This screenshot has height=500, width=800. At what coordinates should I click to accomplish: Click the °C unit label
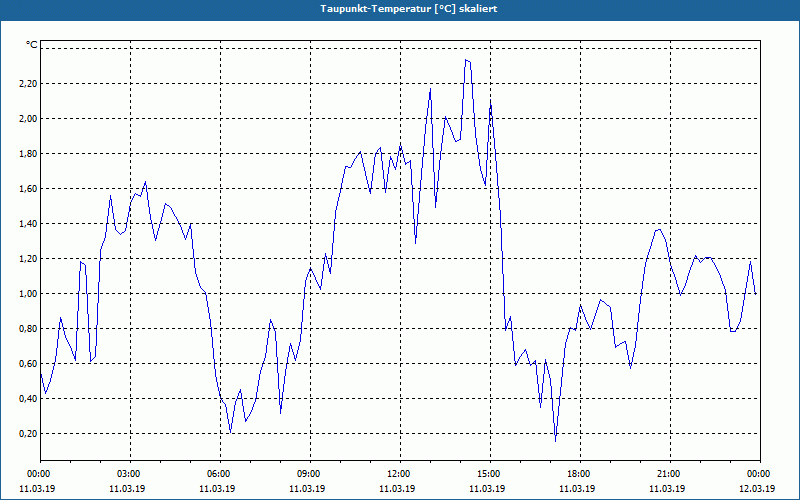tap(32, 45)
